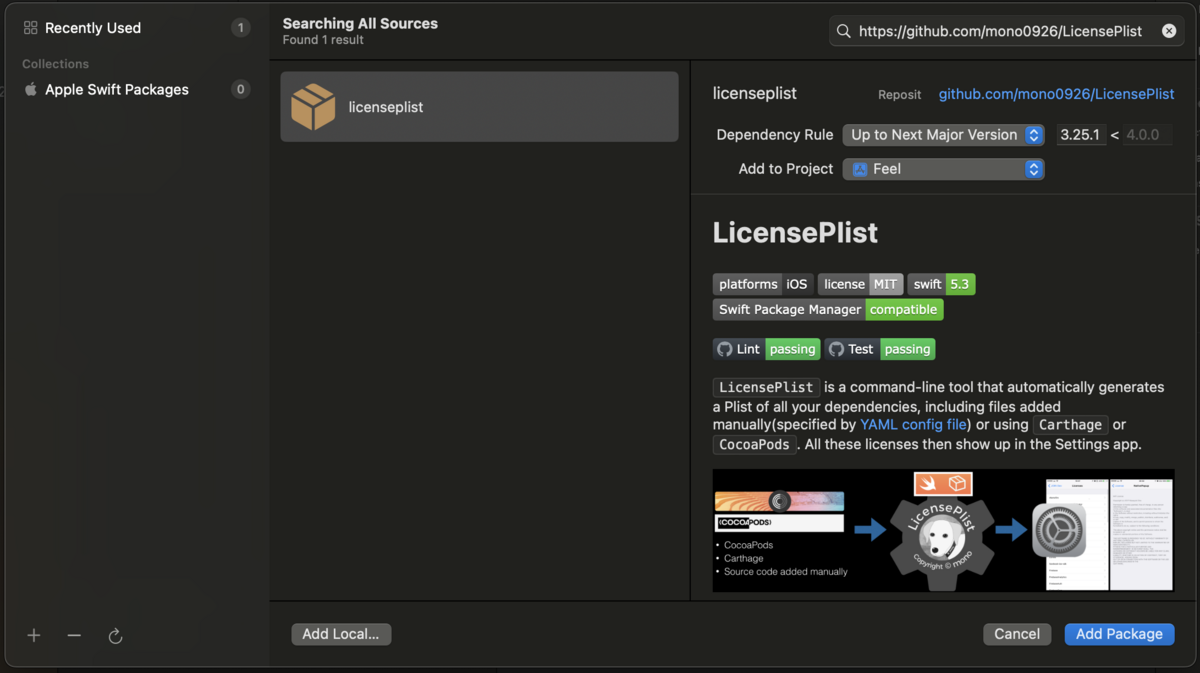Click the Recently Used grid icon

pos(30,28)
